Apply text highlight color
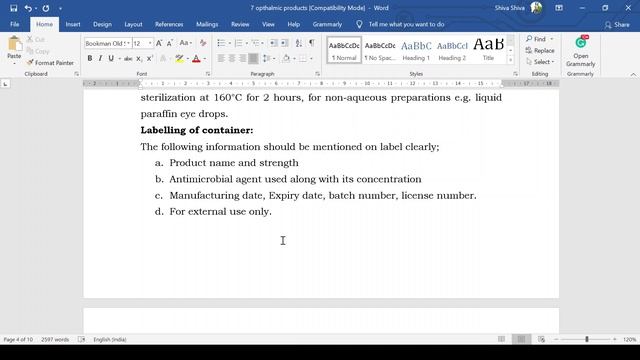The width and height of the screenshot is (640, 360). click(x=179, y=59)
